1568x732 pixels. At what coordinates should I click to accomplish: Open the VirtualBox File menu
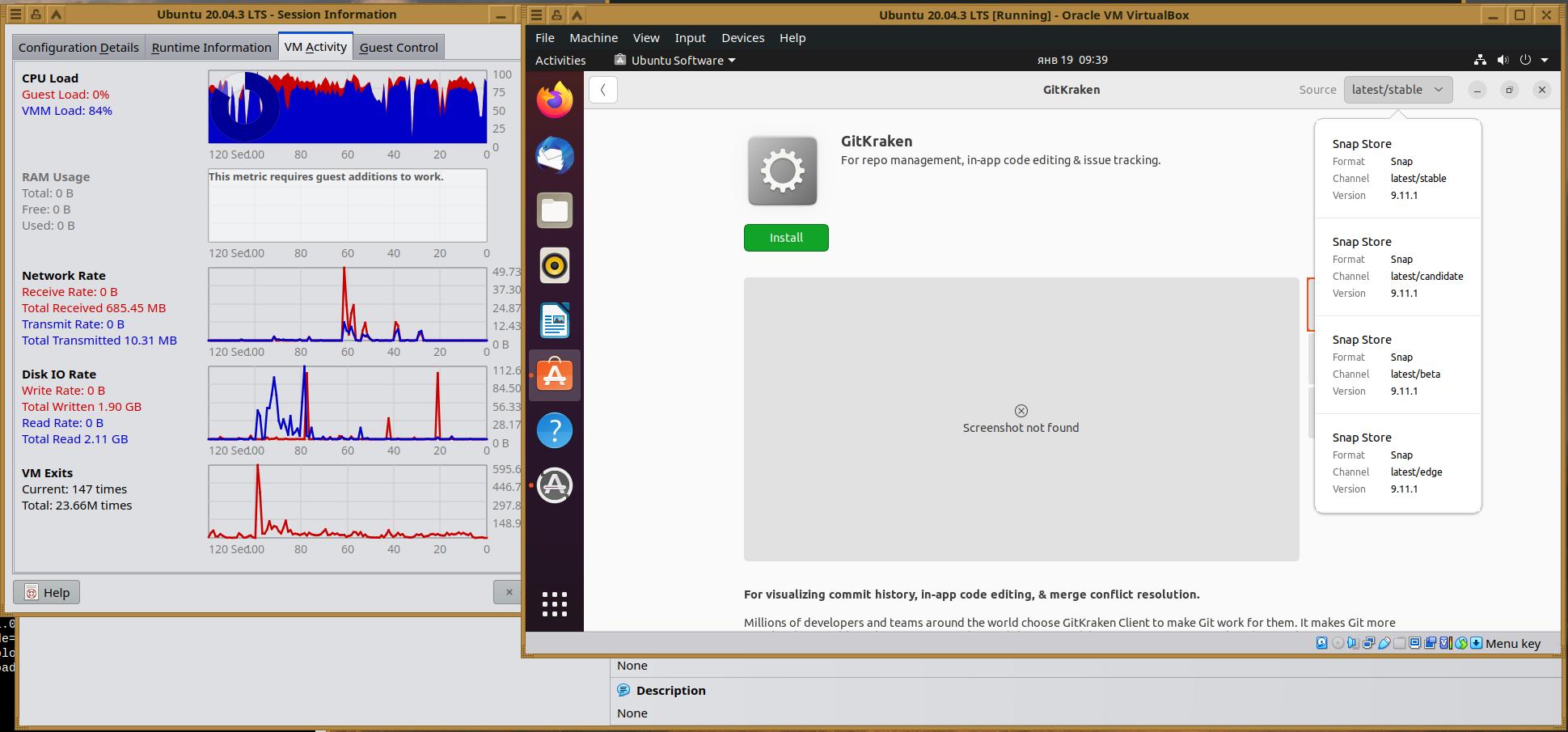pos(545,38)
